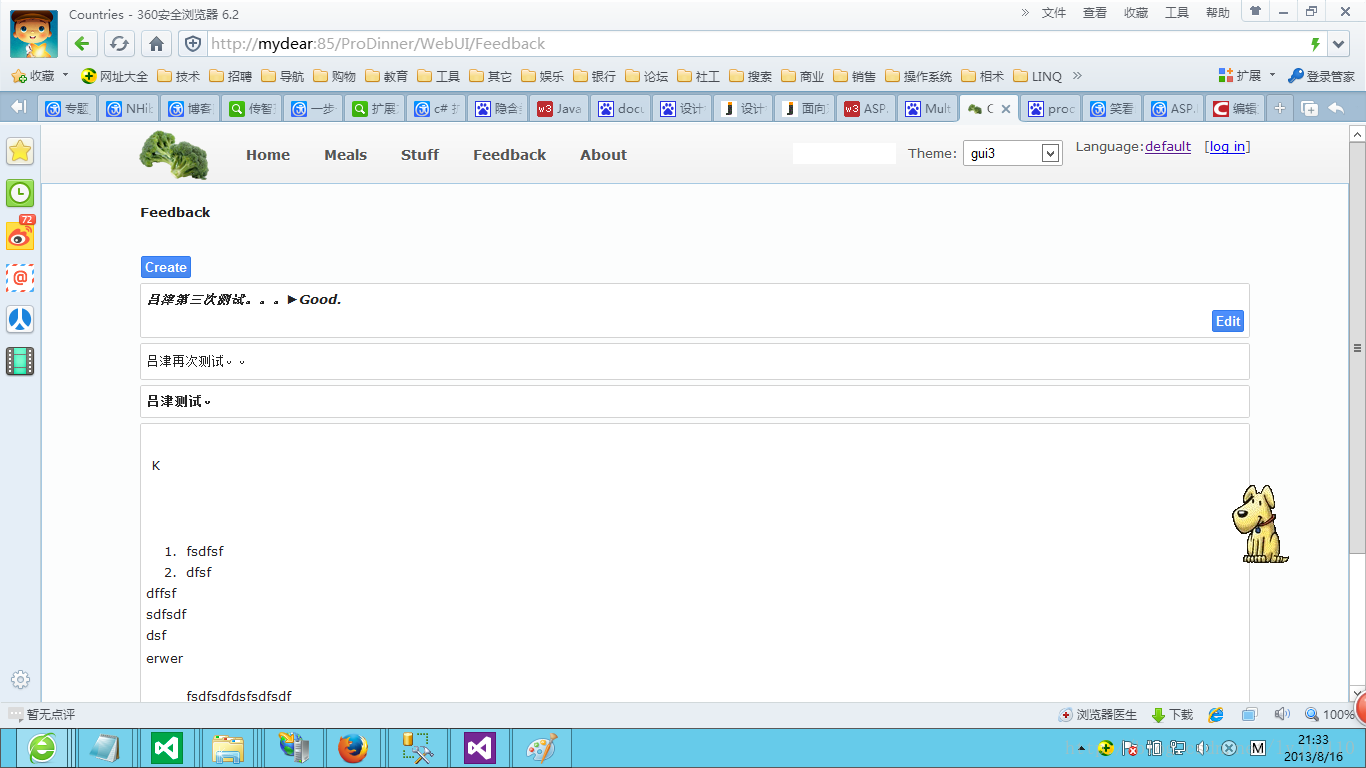Open the 网址大全 bookmark
Image resolution: width=1366 pixels, height=768 pixels.
115,76
